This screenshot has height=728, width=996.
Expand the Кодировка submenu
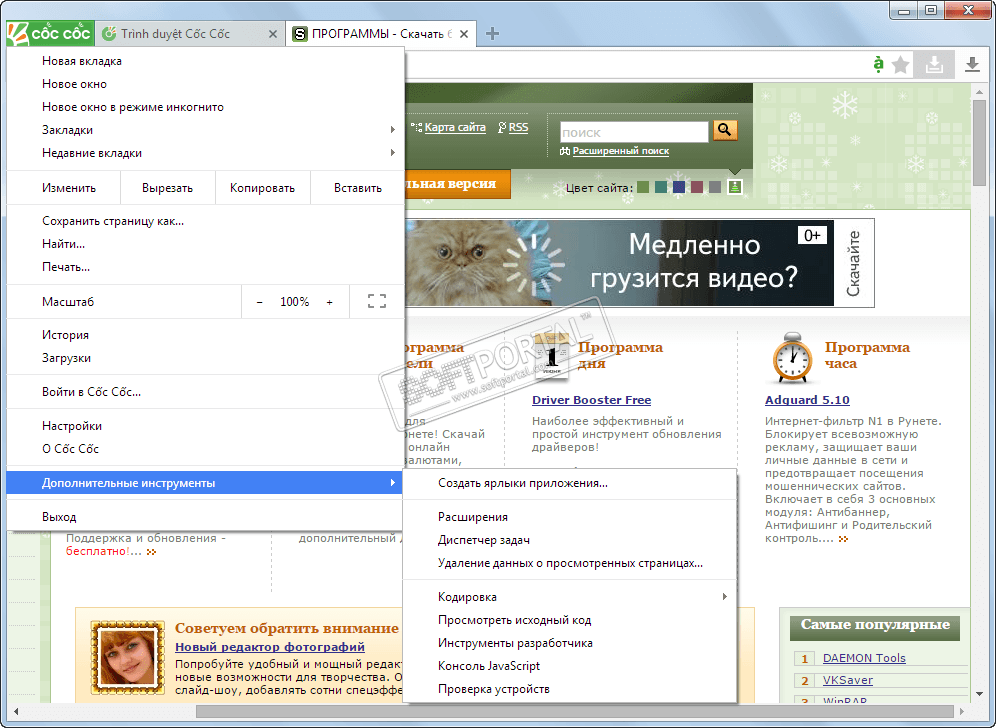(x=570, y=597)
